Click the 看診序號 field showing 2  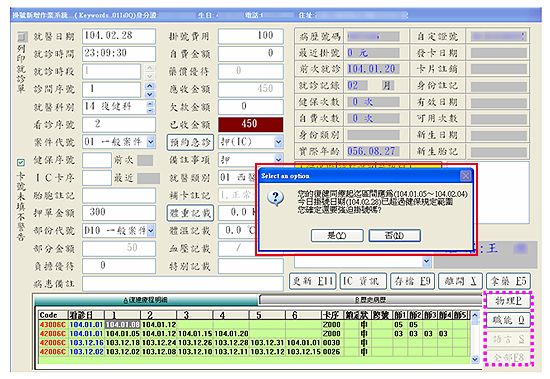pos(119,124)
